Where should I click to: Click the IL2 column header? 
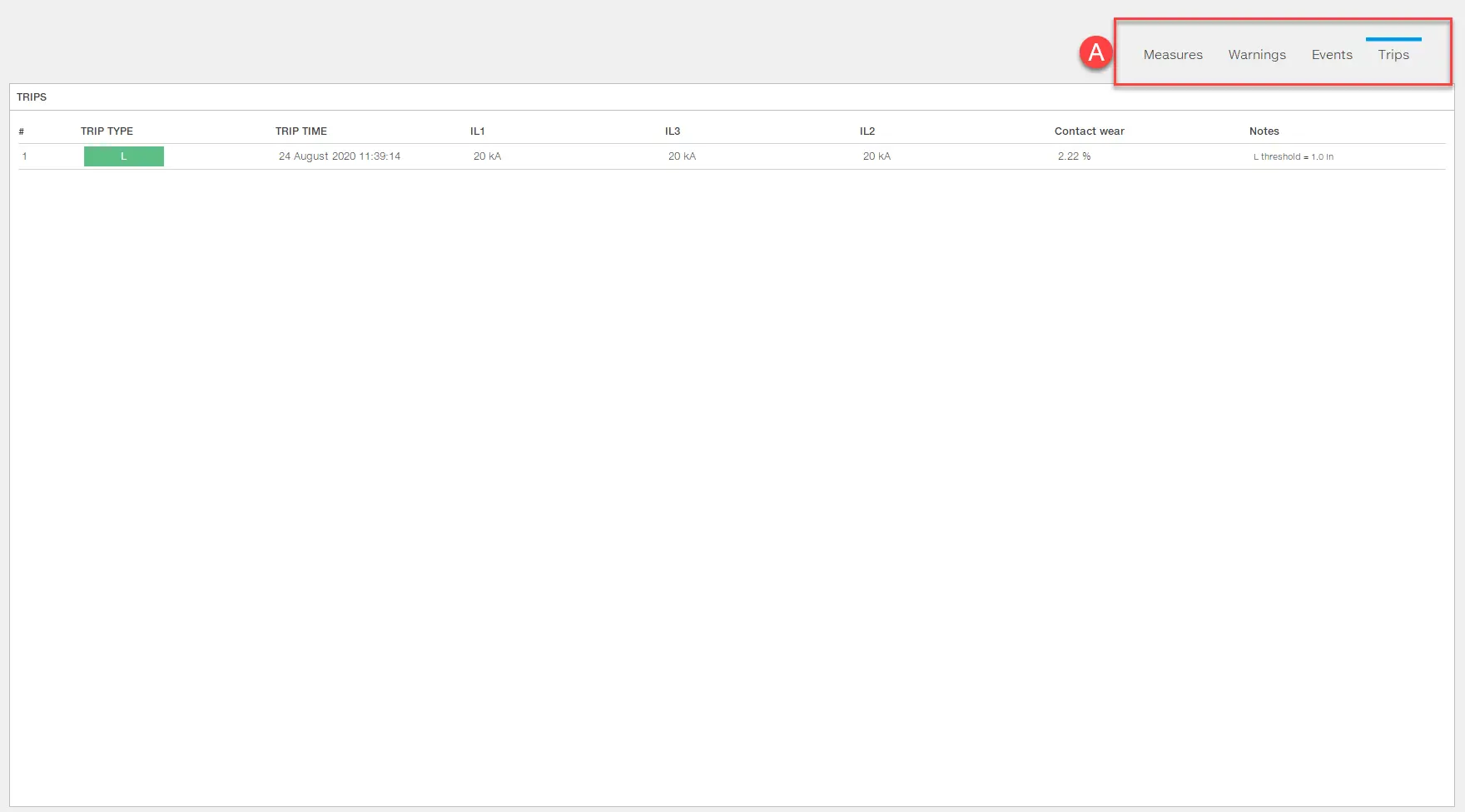867,131
